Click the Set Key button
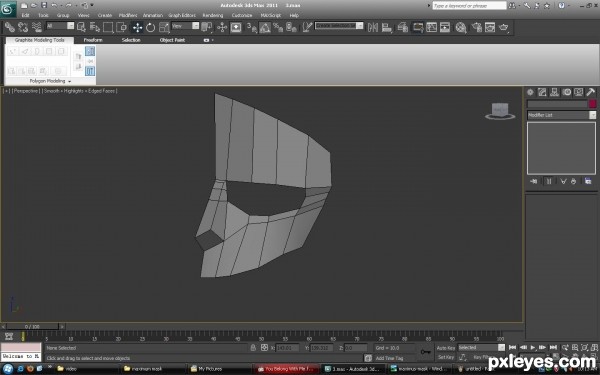Image resolution: width=600 pixels, height=375 pixels. pyautogui.click(x=446, y=357)
